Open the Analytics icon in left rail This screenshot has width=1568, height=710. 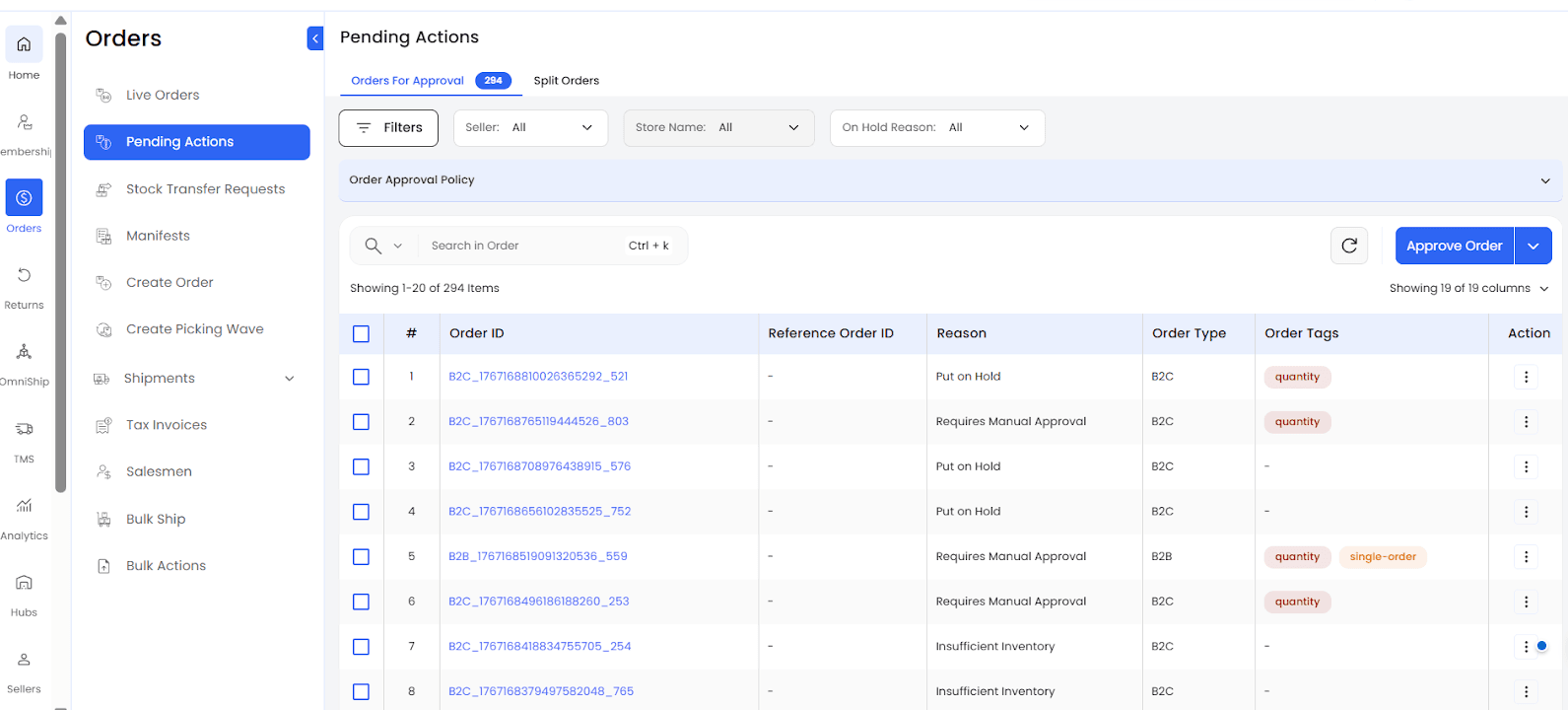(x=24, y=506)
